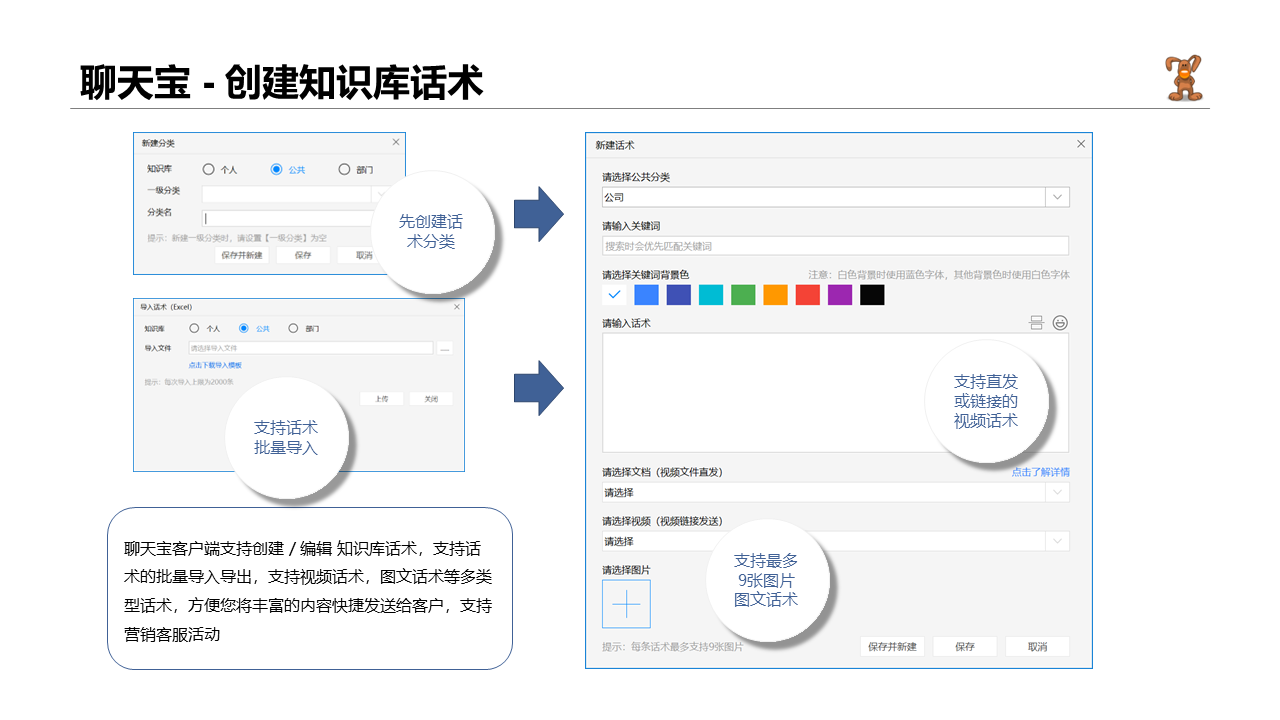Expand the 一级分类 dropdown in 新建分类
Screen dimensions: 1280x720
(x=380, y=192)
